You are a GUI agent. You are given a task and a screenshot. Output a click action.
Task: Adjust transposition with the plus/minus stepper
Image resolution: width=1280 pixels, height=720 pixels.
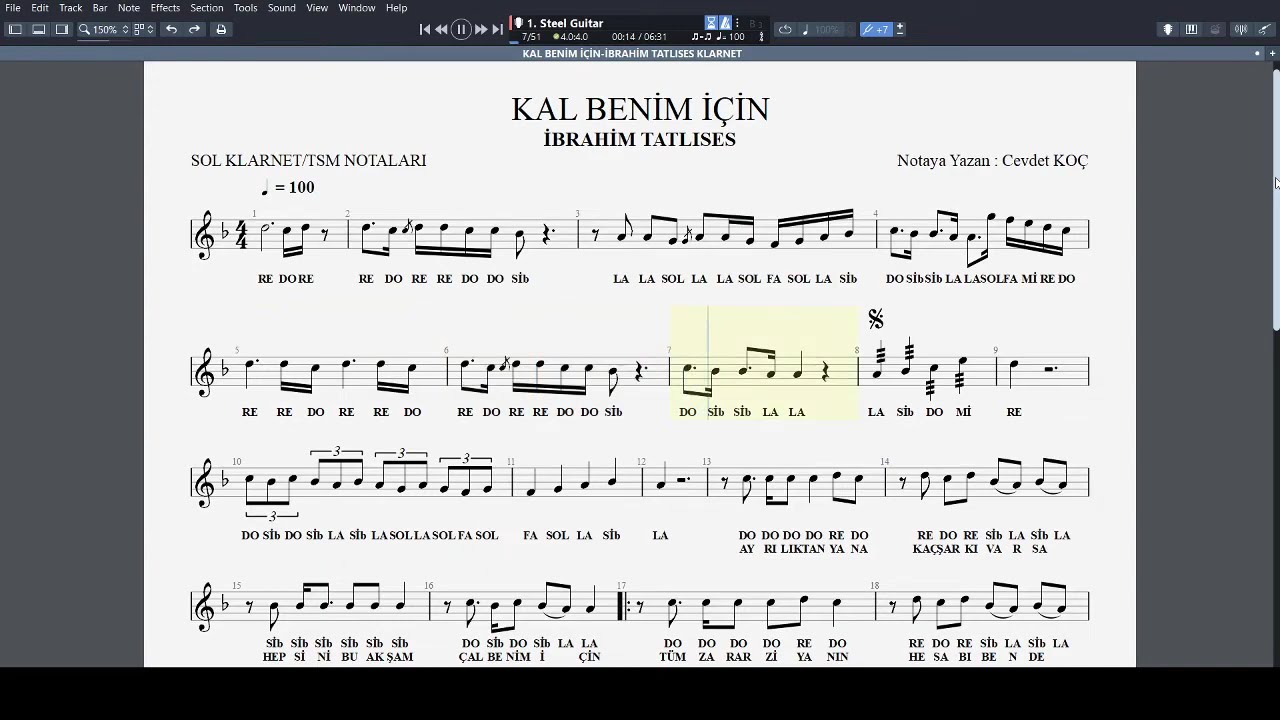pyautogui.click(x=900, y=29)
